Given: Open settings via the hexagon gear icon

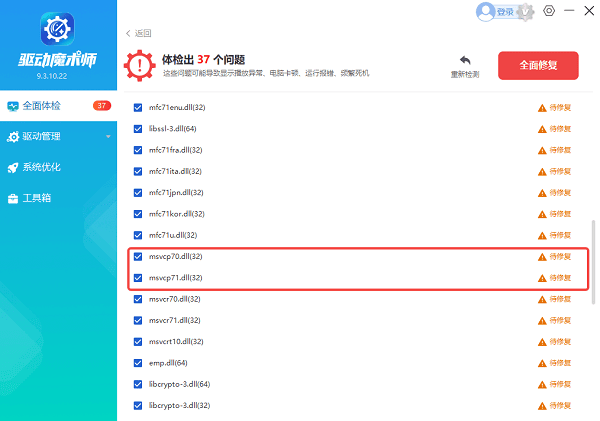Looking at the screenshot, I should point(549,11).
